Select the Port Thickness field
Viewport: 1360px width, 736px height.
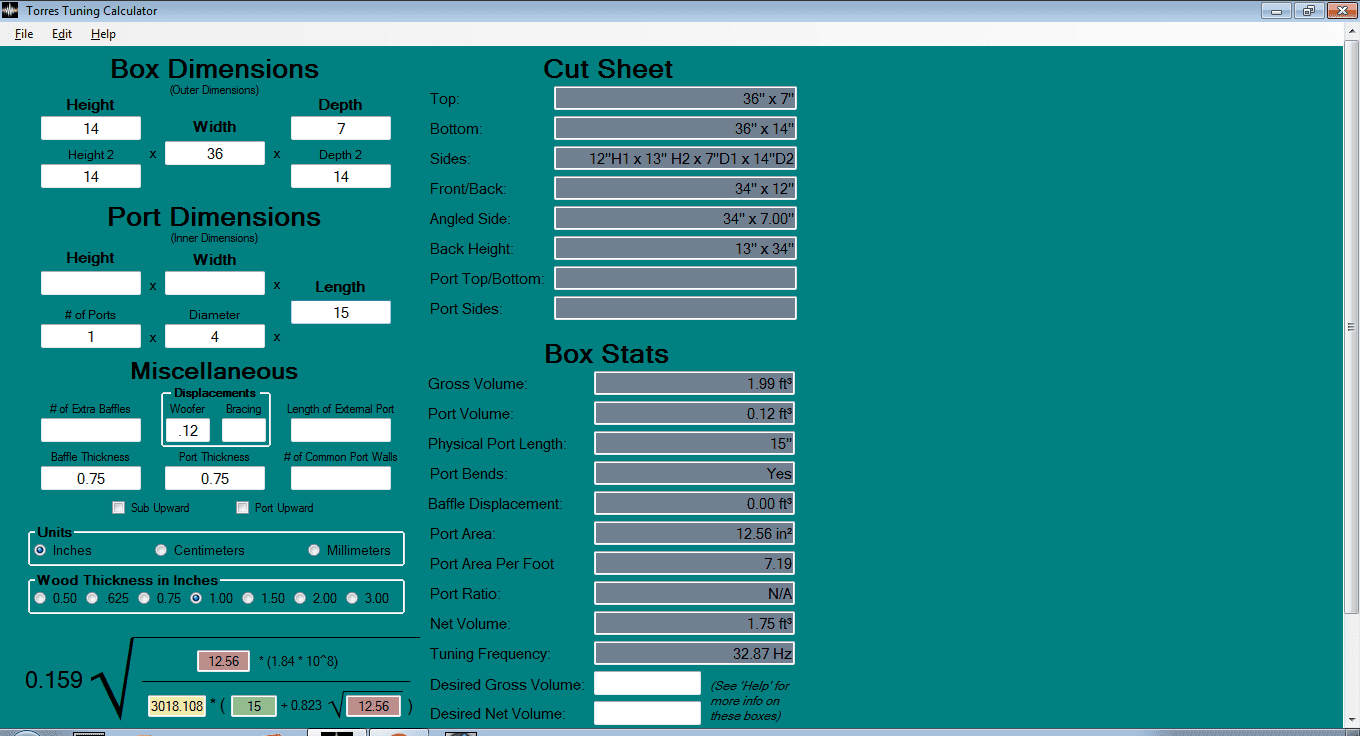(x=215, y=478)
